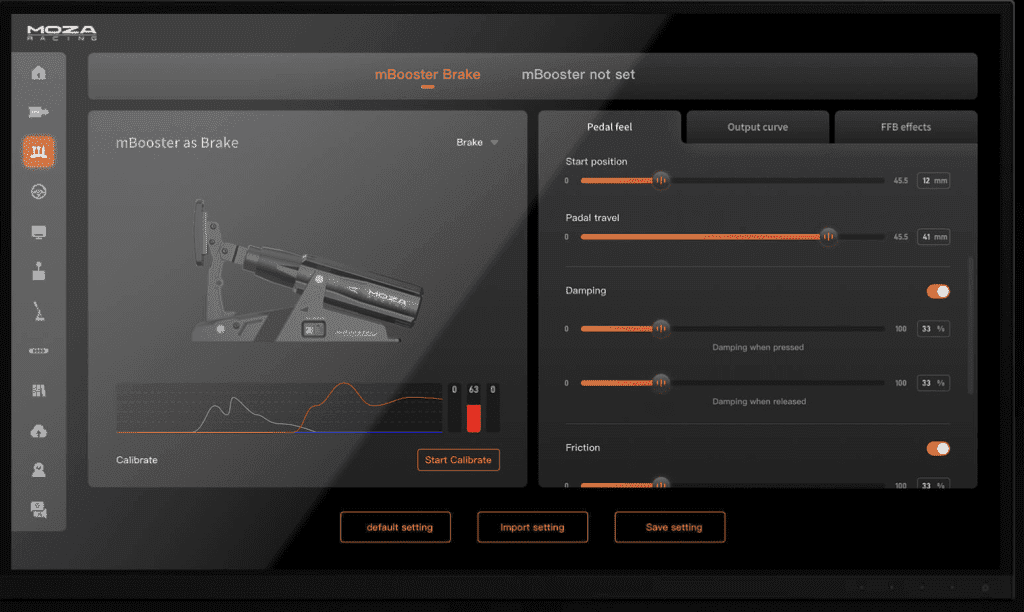Screen dimensions: 1024x612
Task: Open the cloud upload icon
Action: pyautogui.click(x=39, y=431)
